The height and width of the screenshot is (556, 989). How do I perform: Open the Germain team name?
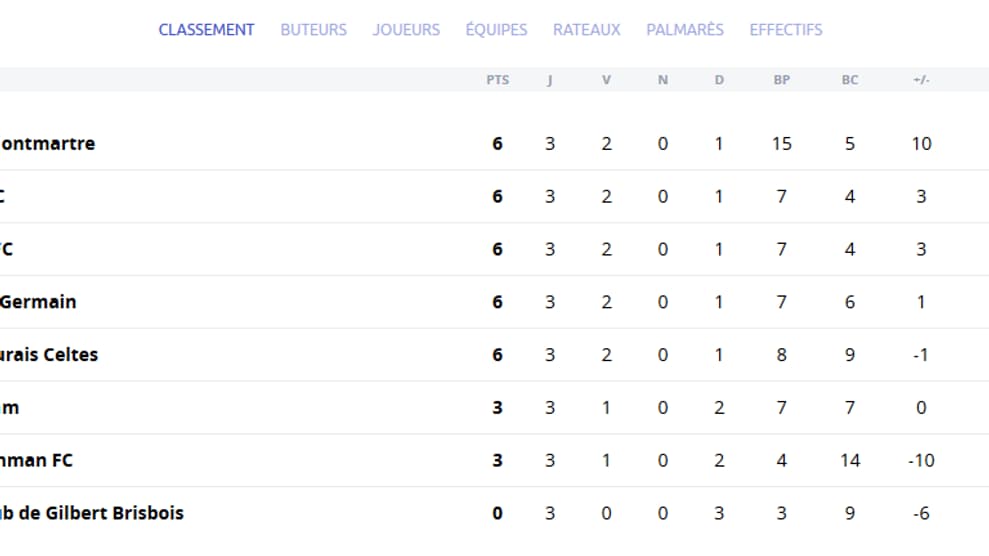pyautogui.click(x=38, y=302)
